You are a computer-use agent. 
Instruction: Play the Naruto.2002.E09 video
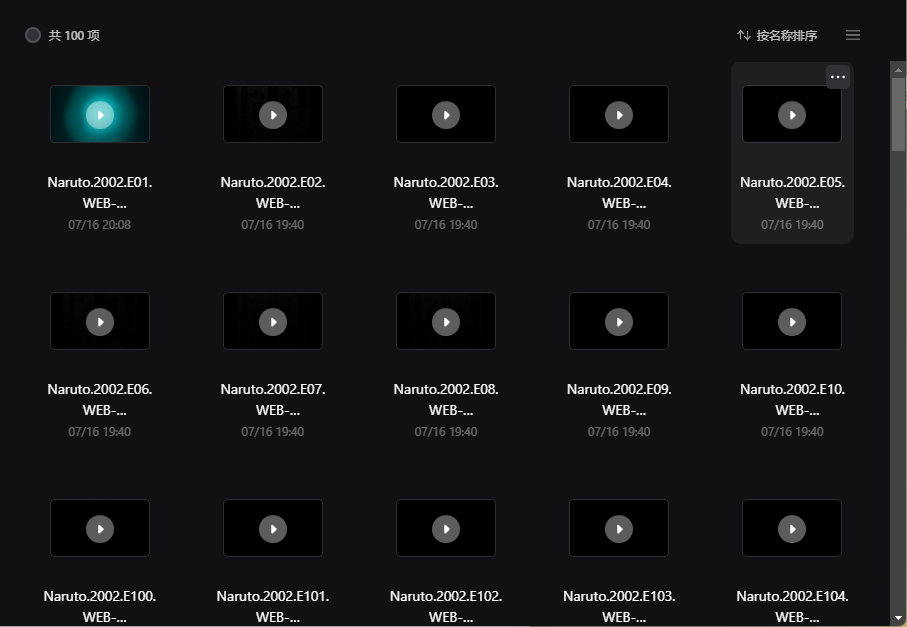click(x=619, y=322)
